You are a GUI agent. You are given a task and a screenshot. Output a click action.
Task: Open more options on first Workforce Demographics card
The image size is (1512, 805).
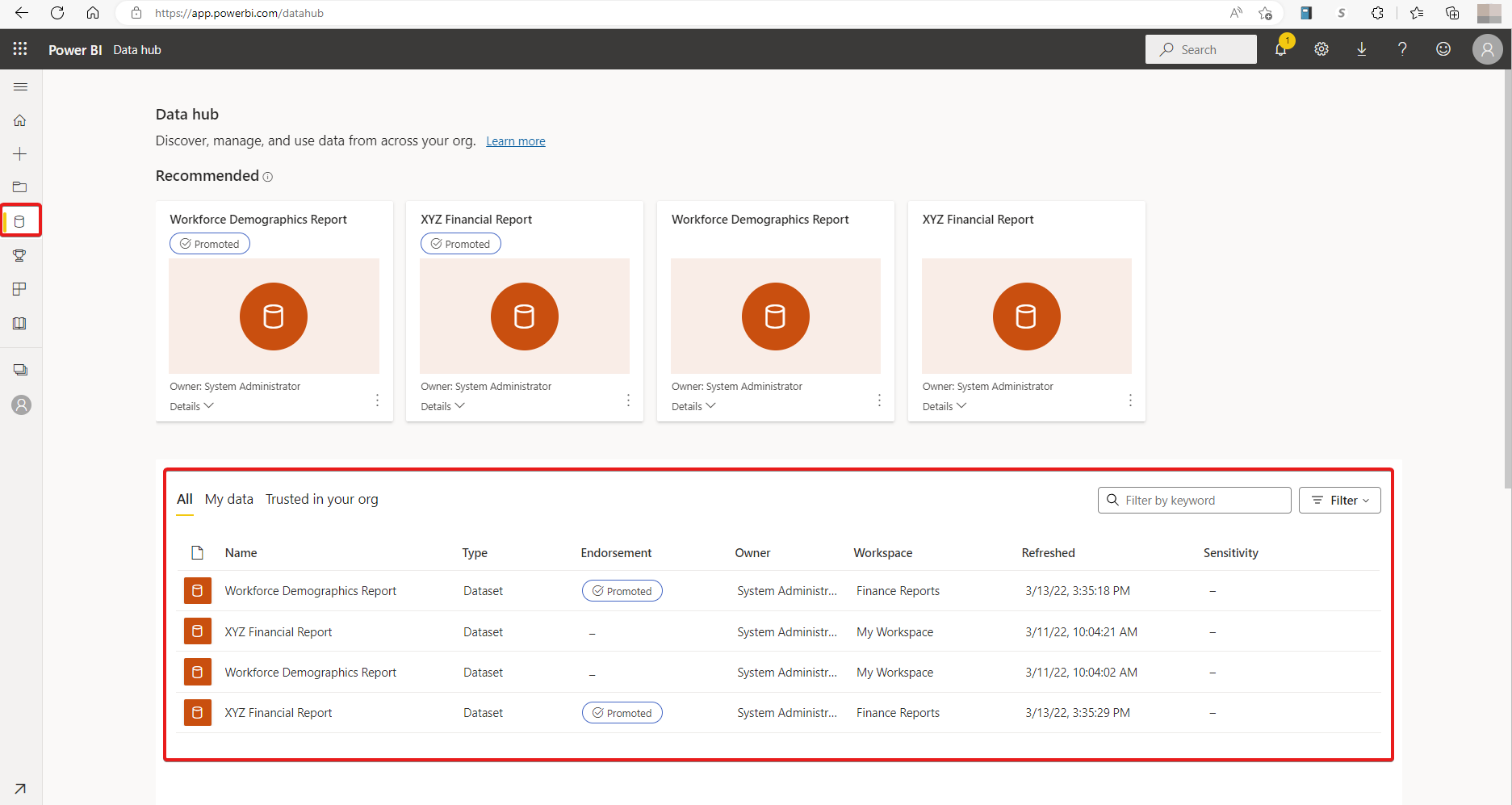(377, 400)
